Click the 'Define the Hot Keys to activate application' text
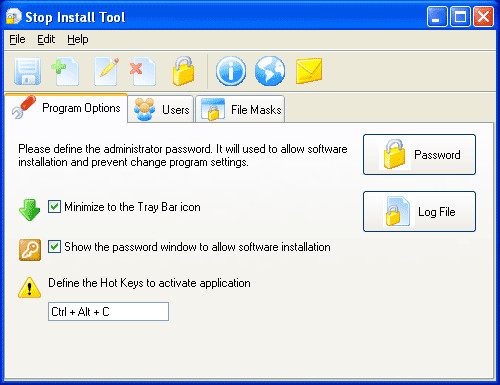500x385 pixels. pyautogui.click(x=149, y=283)
